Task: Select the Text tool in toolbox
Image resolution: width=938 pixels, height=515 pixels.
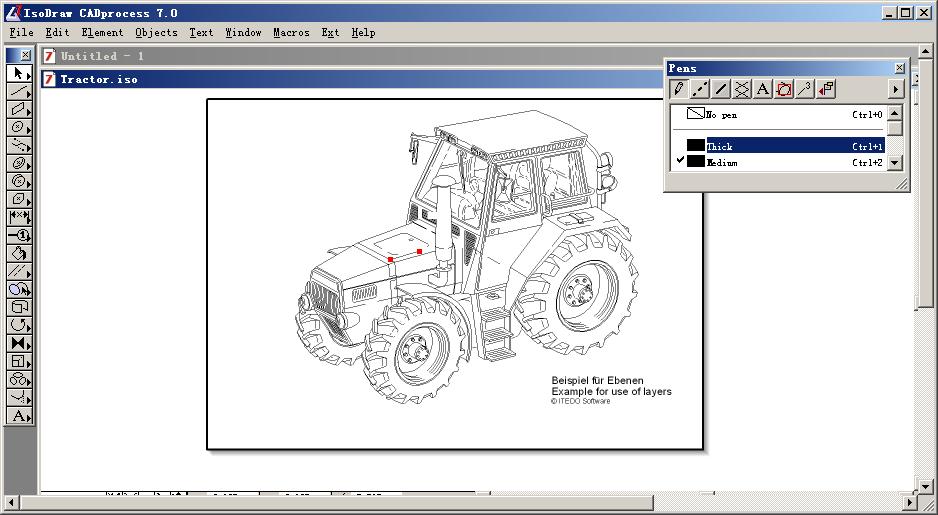Action: [19, 415]
